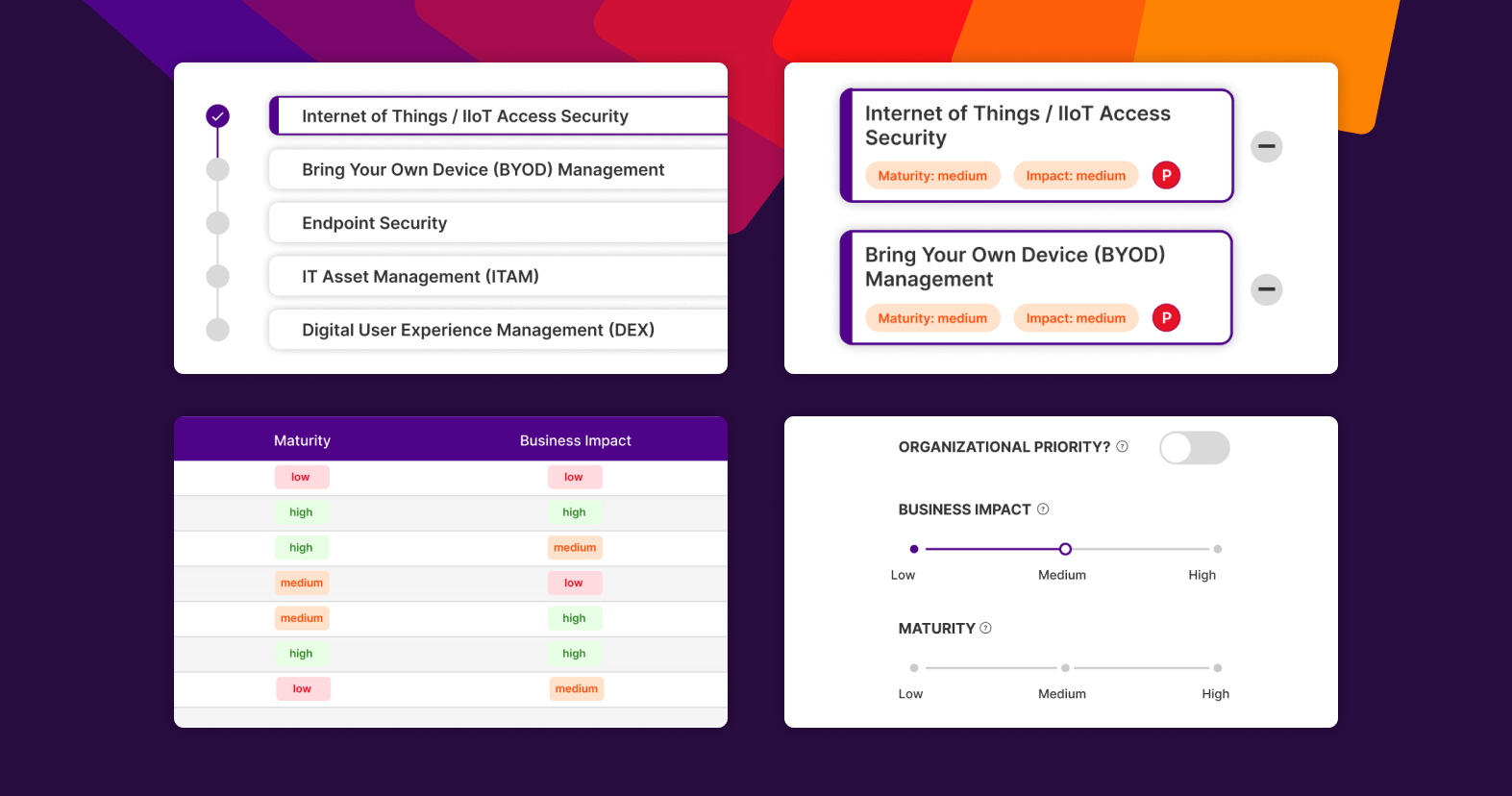Select Bring Your Own Device (BYOD) Management item
This screenshot has height=796, width=1512.
(x=483, y=170)
